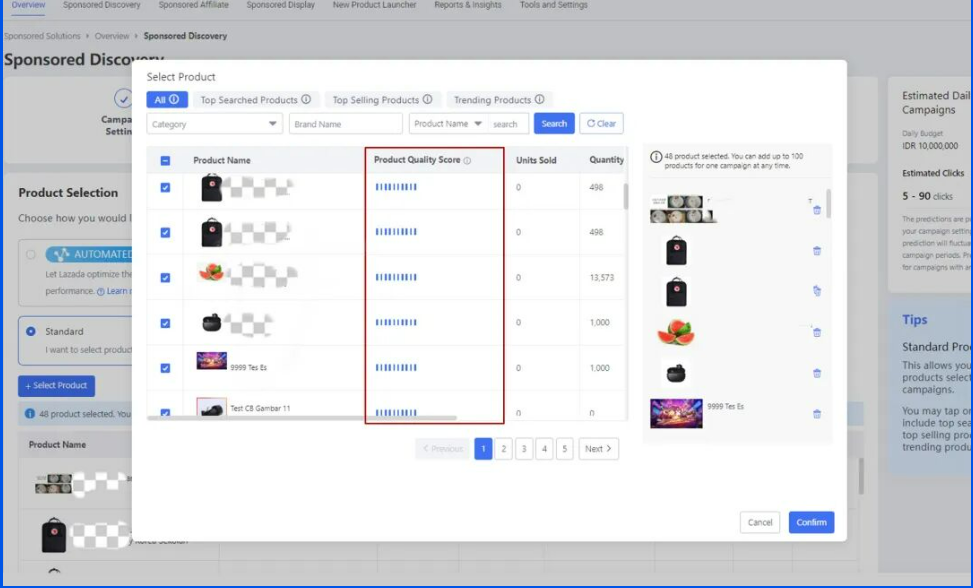
Task: Click the Clear button with refresh icon
Action: pos(601,124)
